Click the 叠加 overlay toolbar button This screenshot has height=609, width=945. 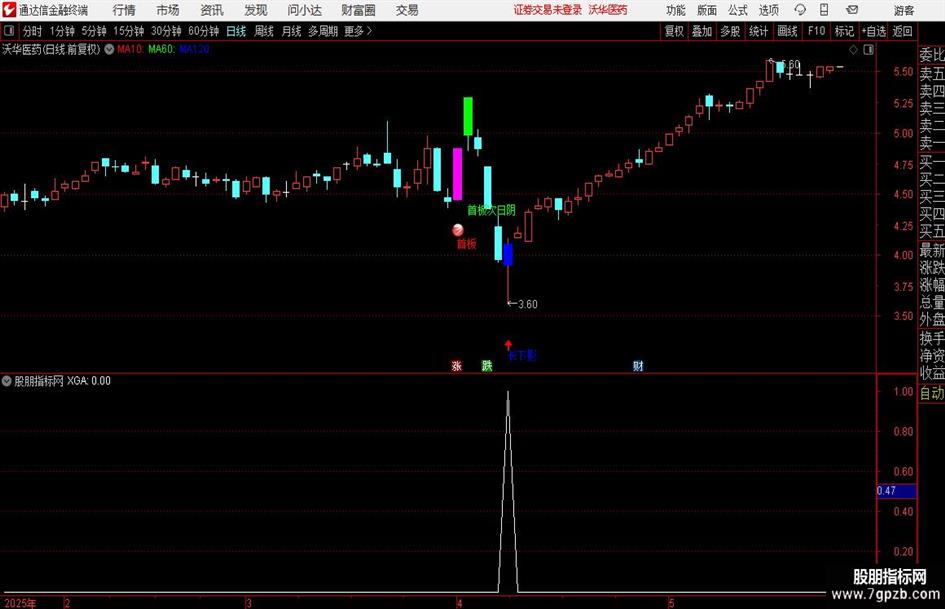tap(702, 31)
